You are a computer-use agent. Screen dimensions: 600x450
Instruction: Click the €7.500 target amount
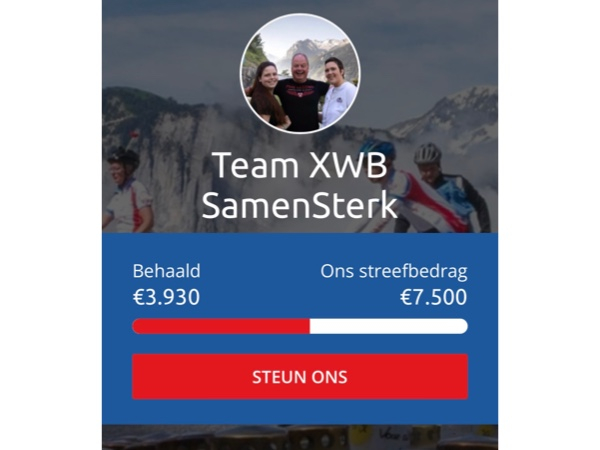click(434, 297)
